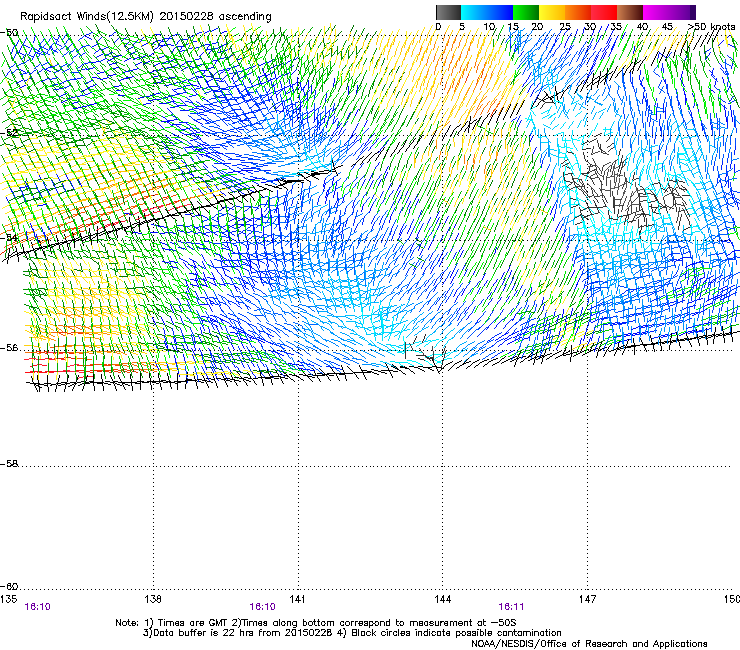This screenshot has width=740, height=650.
Task: Click the '135' longitude axis label
Action: click(x=8, y=599)
